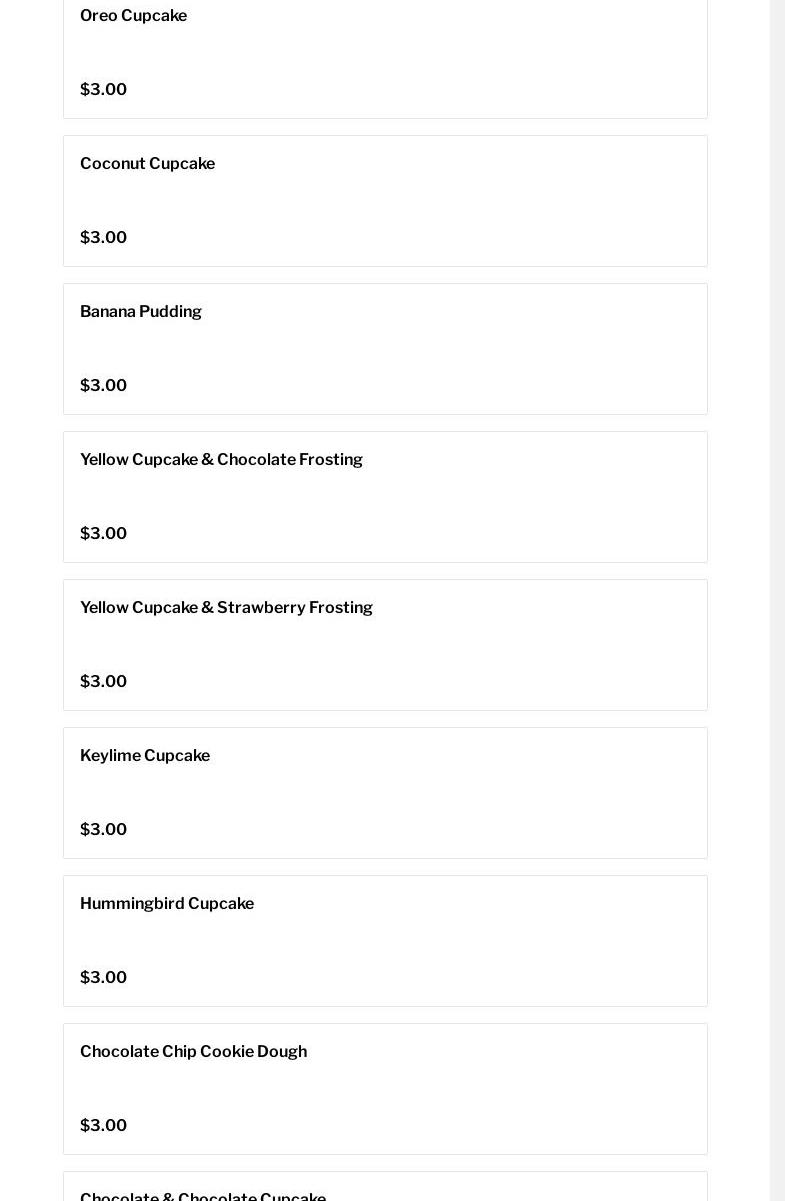Click the $3.00 price under Banana Pudding
Screen dimensions: 785x1201
pos(103,385)
